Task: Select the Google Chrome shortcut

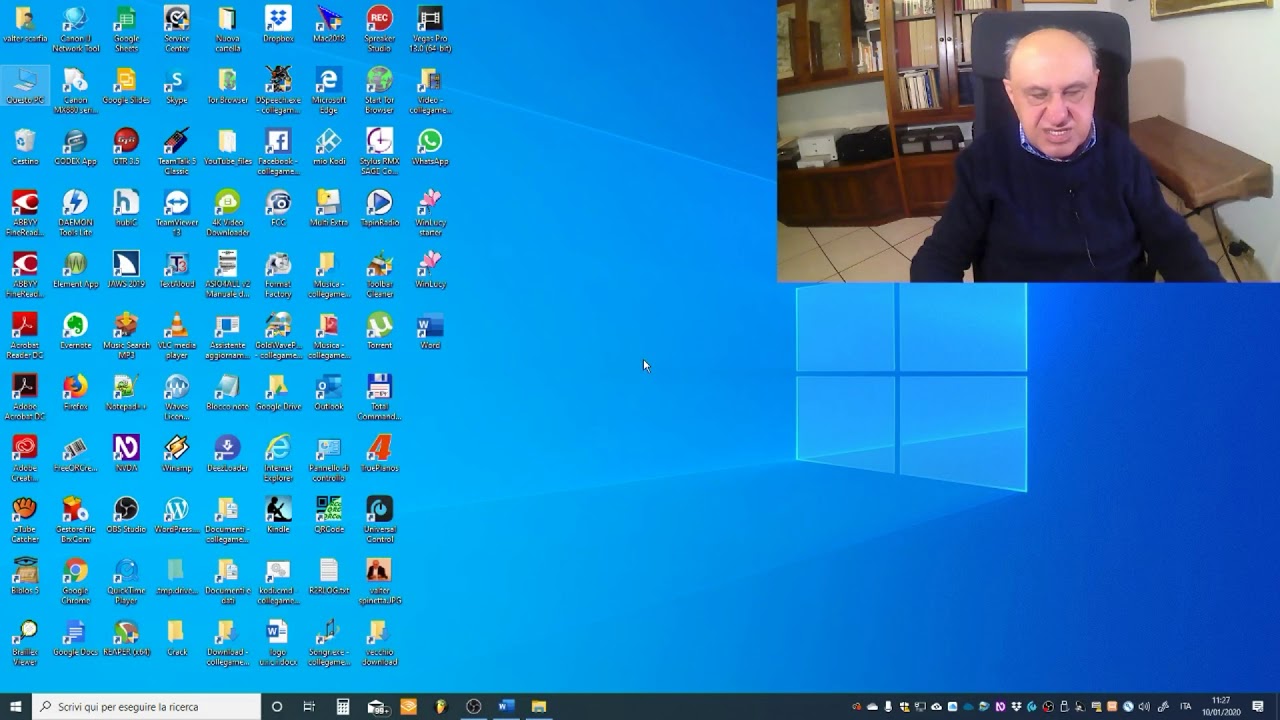Action: point(75,580)
